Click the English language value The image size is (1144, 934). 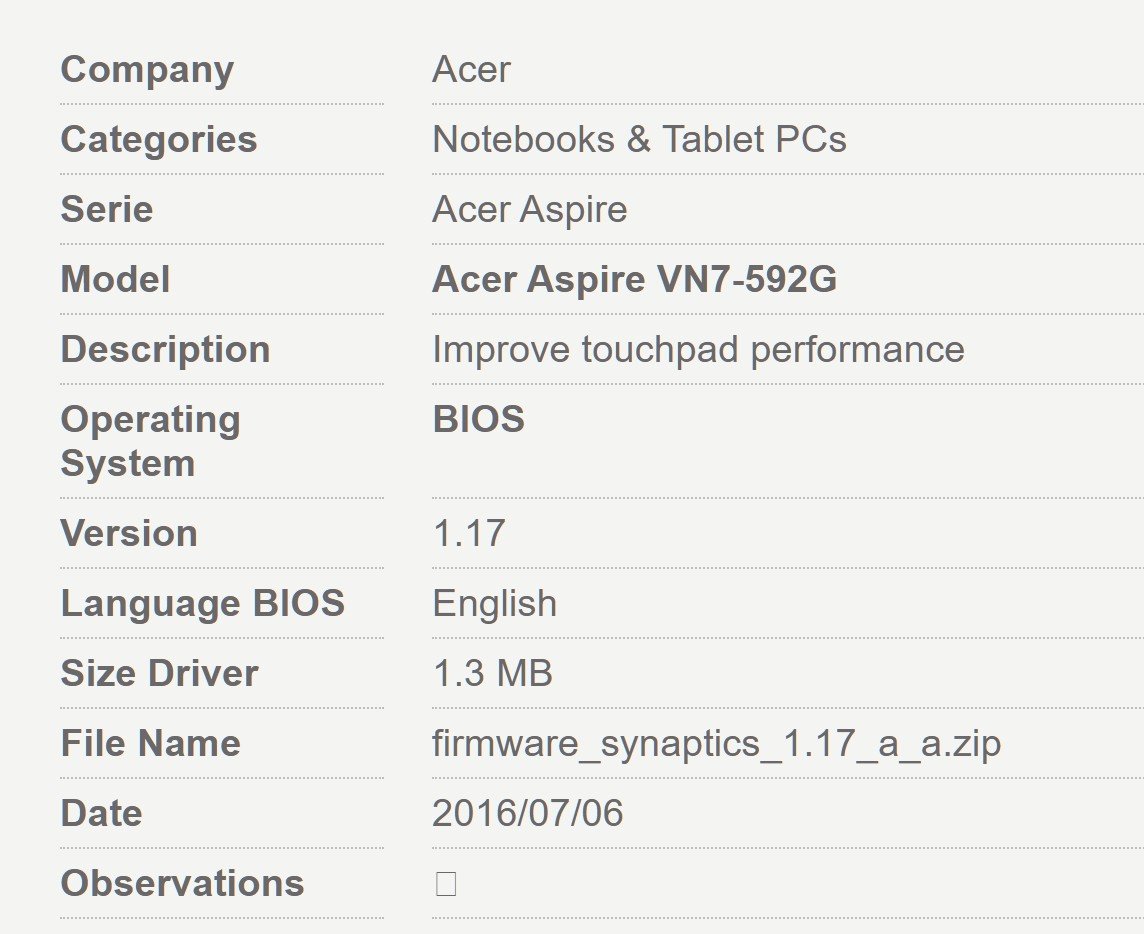tap(494, 604)
